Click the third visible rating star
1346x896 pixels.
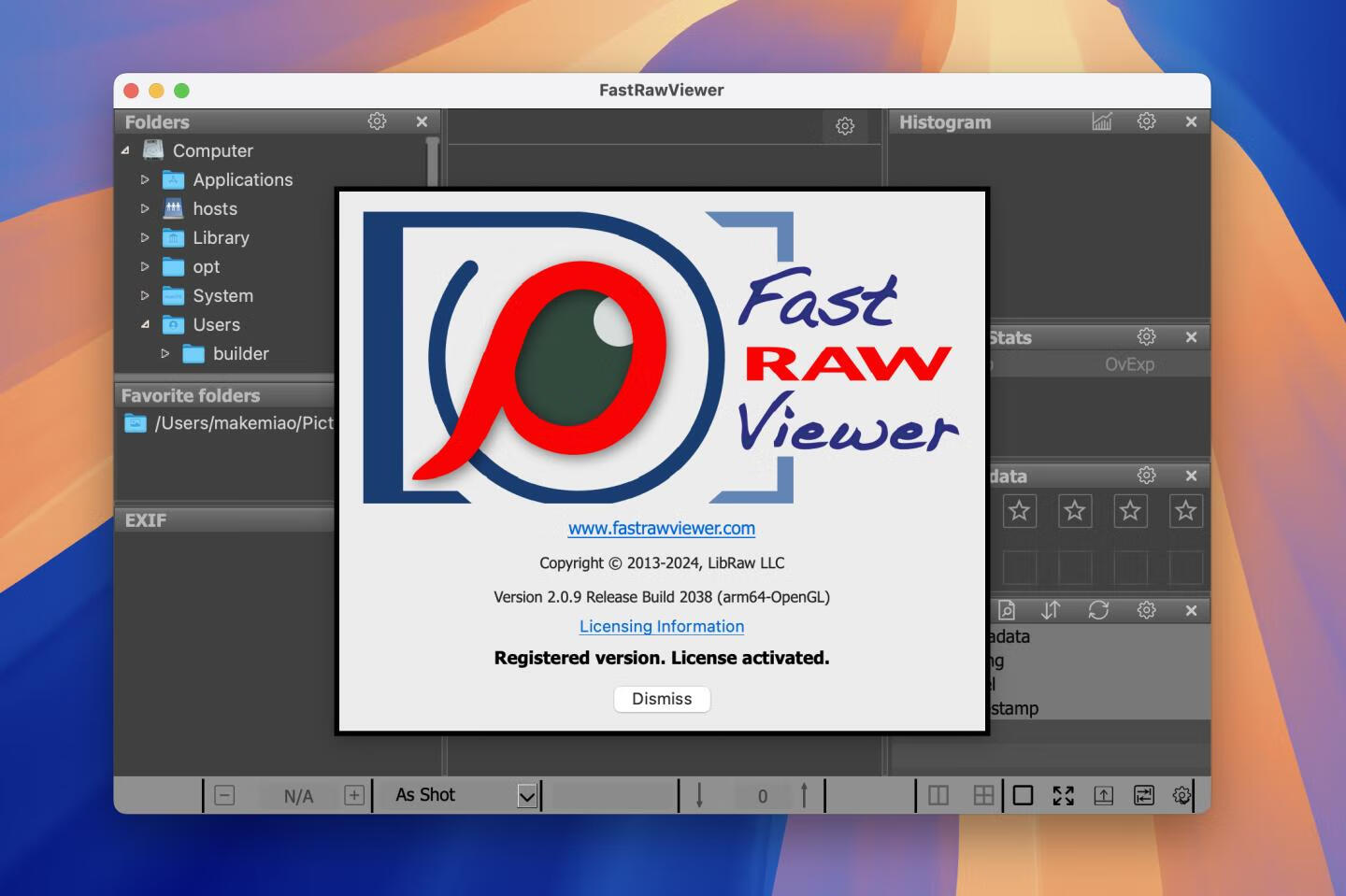click(x=1130, y=511)
